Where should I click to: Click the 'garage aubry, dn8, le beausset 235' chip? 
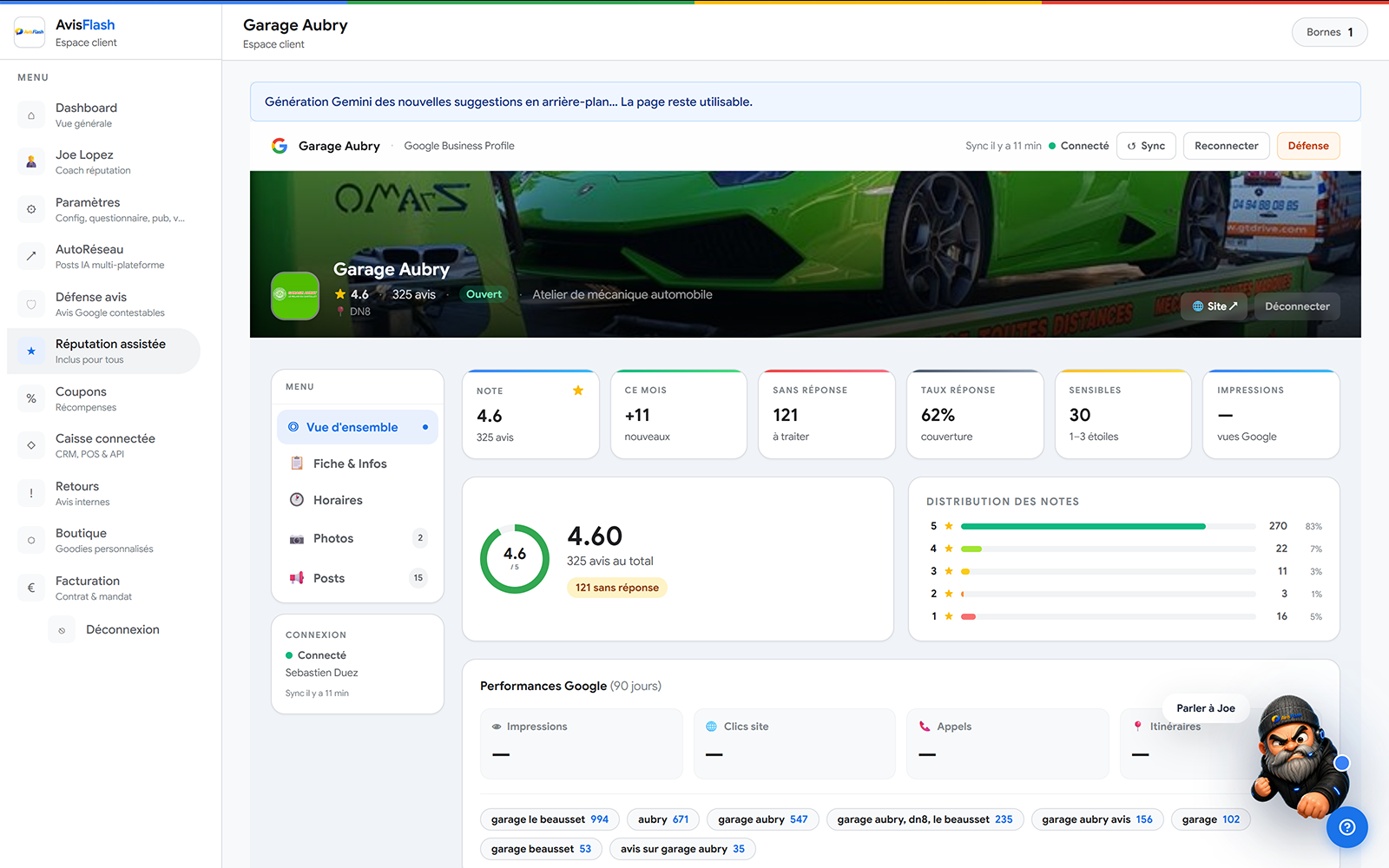[925, 819]
